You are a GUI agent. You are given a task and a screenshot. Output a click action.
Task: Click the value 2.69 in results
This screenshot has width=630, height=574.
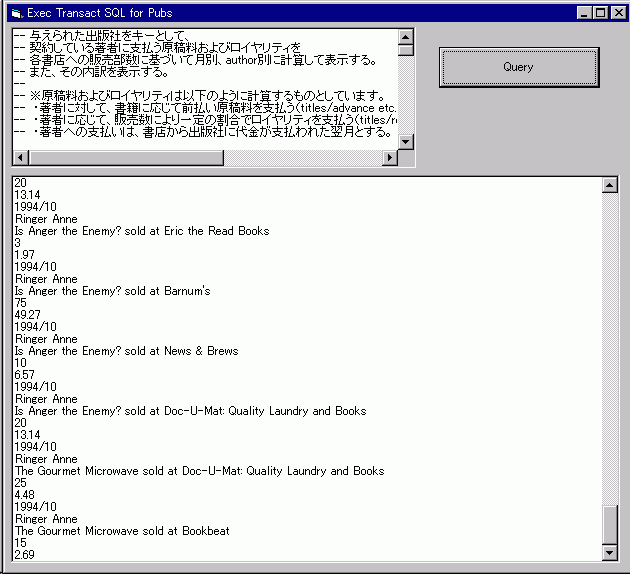25,555
